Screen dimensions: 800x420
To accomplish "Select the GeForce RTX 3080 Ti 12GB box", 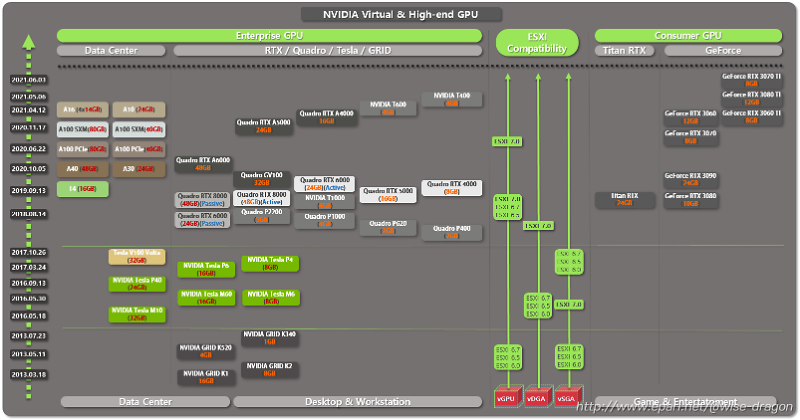I will pos(752,98).
